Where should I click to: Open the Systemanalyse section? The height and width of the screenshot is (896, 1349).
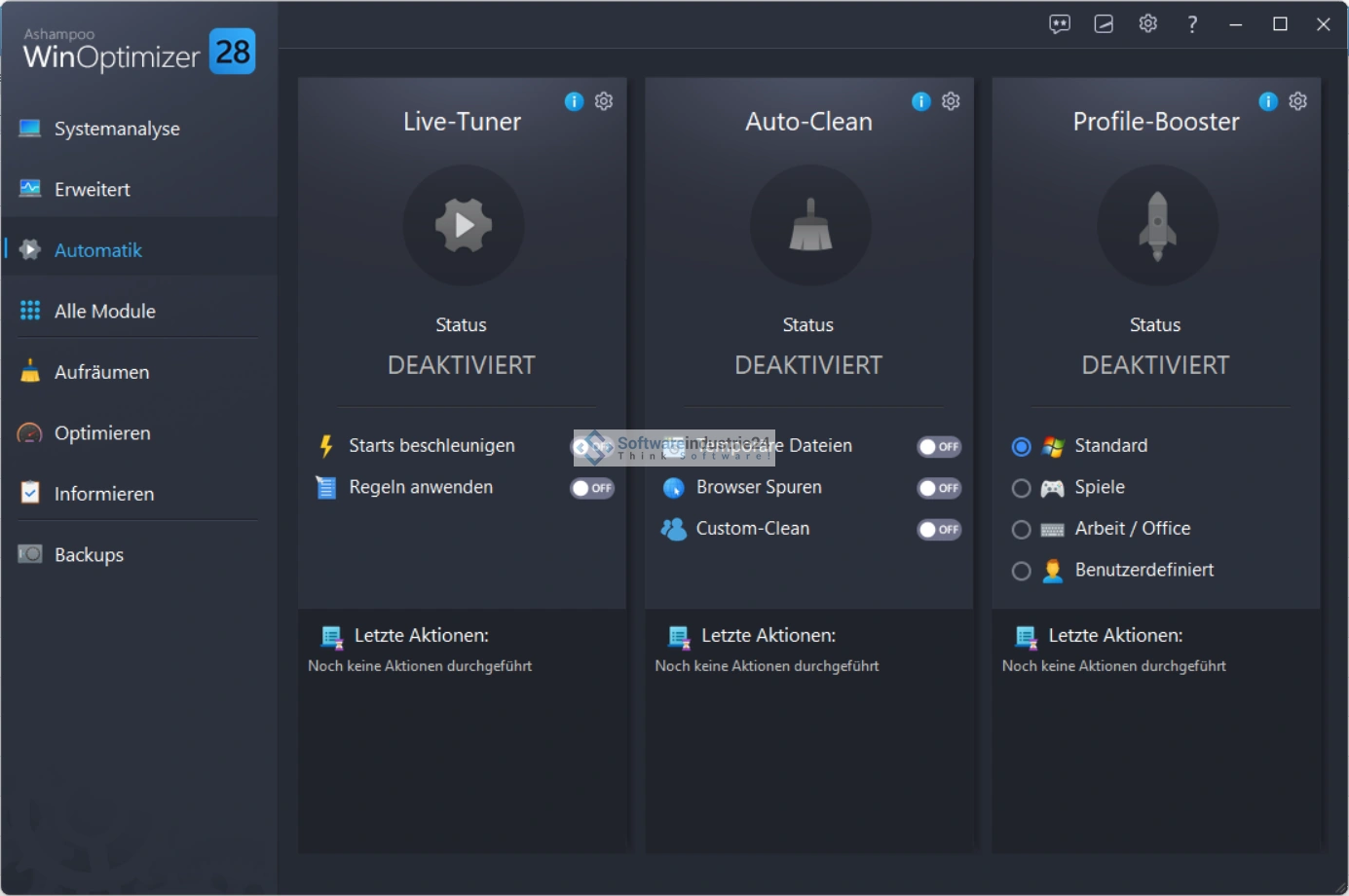[117, 129]
